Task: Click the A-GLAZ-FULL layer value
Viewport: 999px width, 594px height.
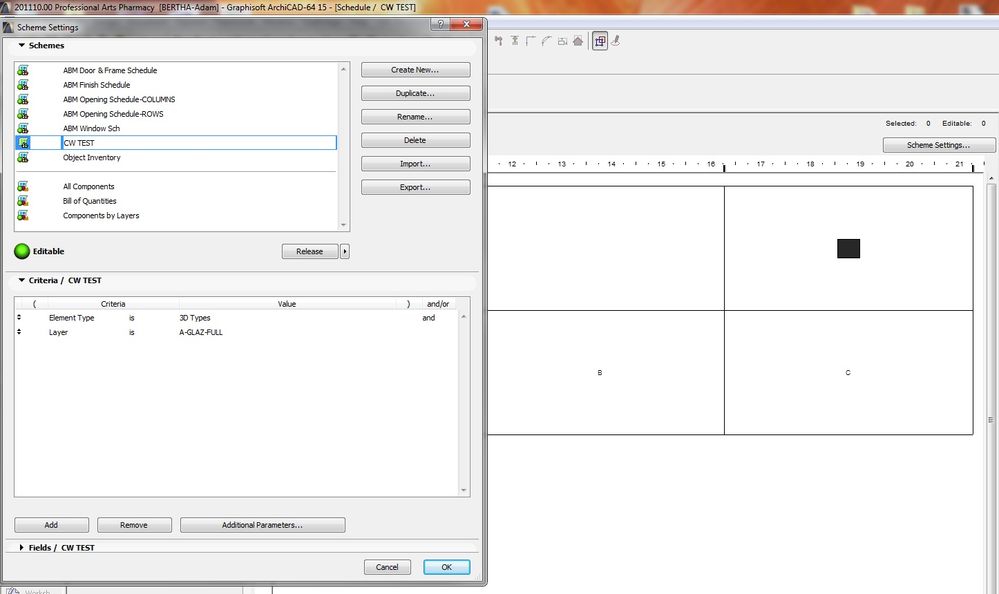Action: coord(201,332)
